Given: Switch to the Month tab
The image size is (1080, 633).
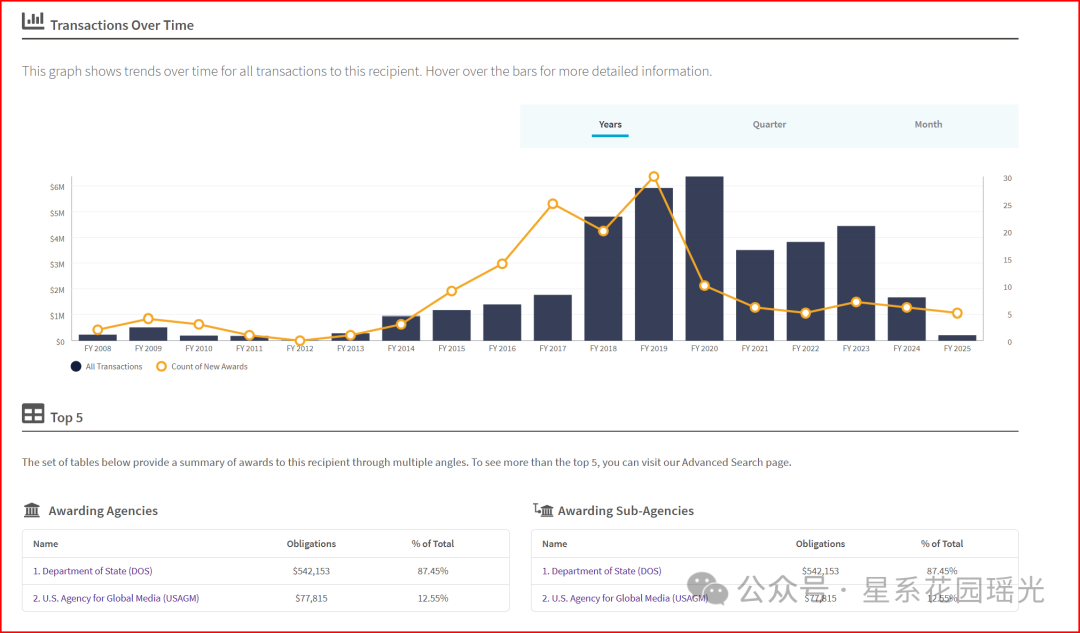Looking at the screenshot, I should coord(928,125).
